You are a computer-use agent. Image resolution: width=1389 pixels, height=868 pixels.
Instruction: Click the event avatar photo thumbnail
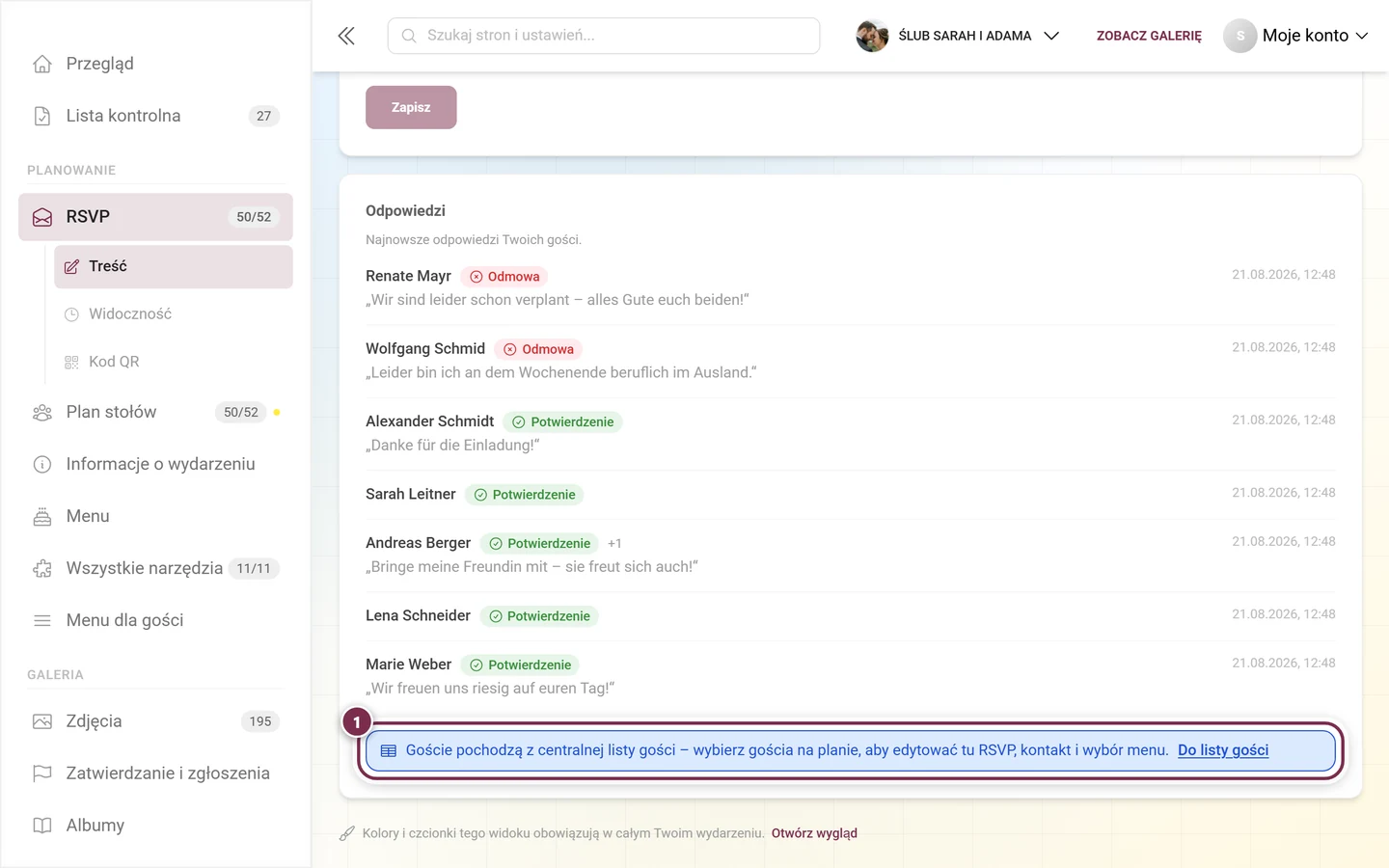tap(872, 36)
